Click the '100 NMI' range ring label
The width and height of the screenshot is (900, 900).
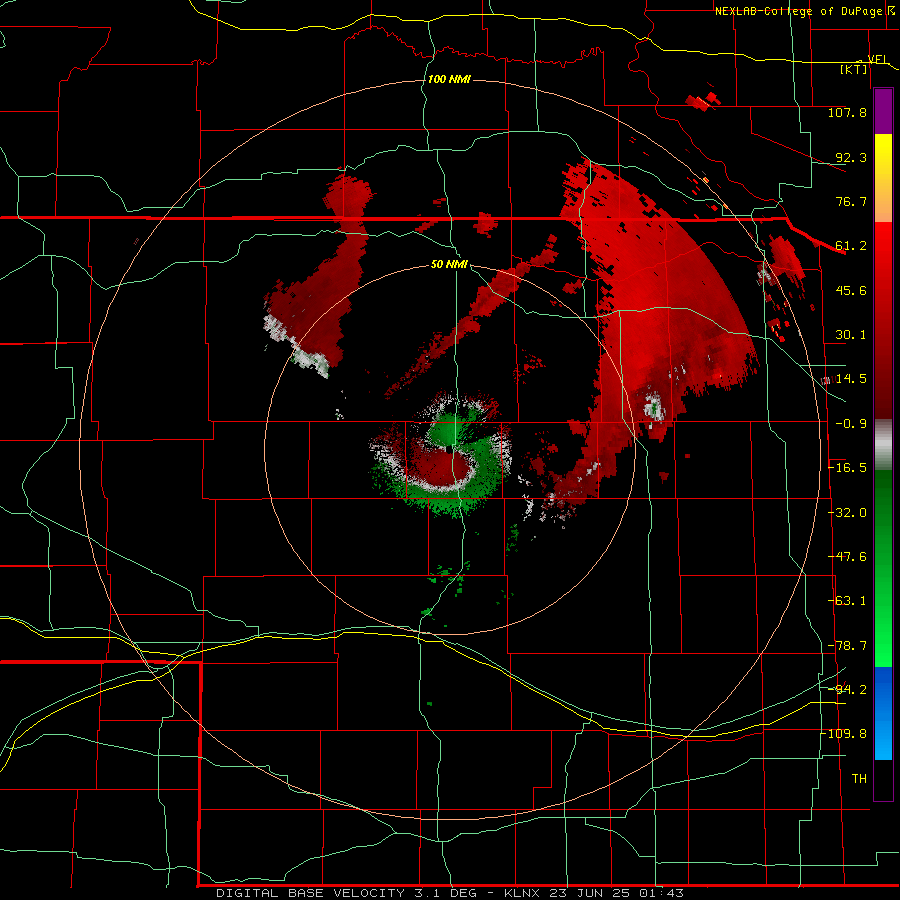449,79
